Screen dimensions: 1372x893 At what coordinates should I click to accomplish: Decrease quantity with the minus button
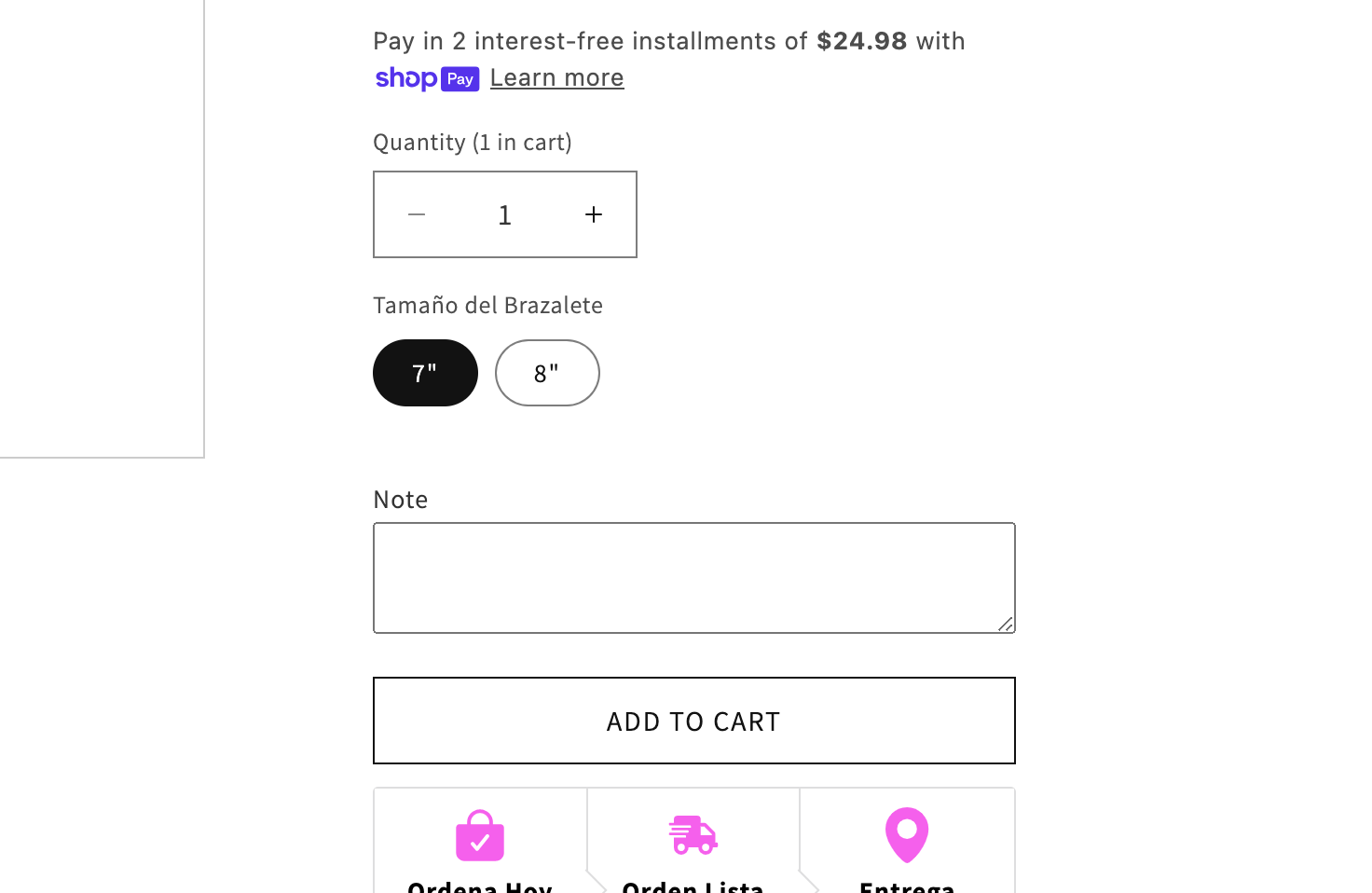click(x=417, y=214)
